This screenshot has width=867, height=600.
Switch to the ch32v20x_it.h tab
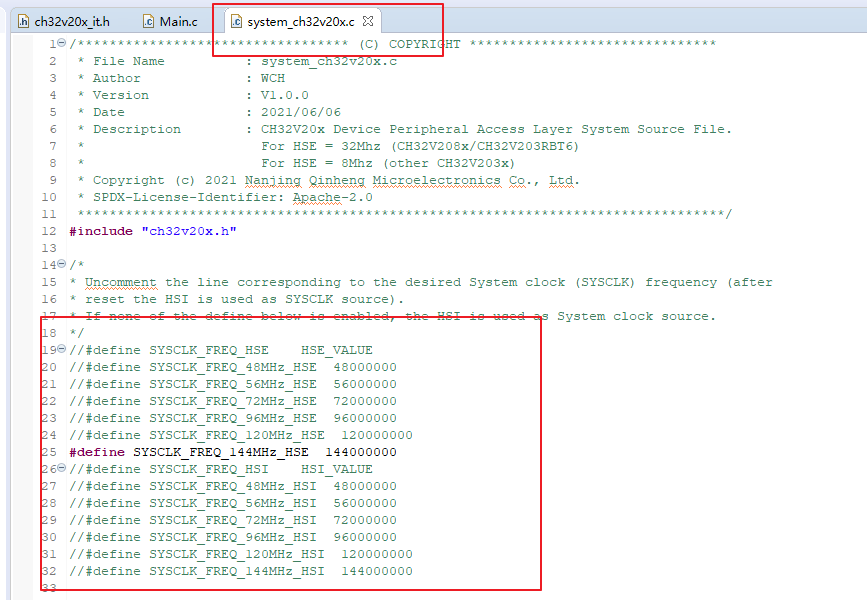[71, 21]
